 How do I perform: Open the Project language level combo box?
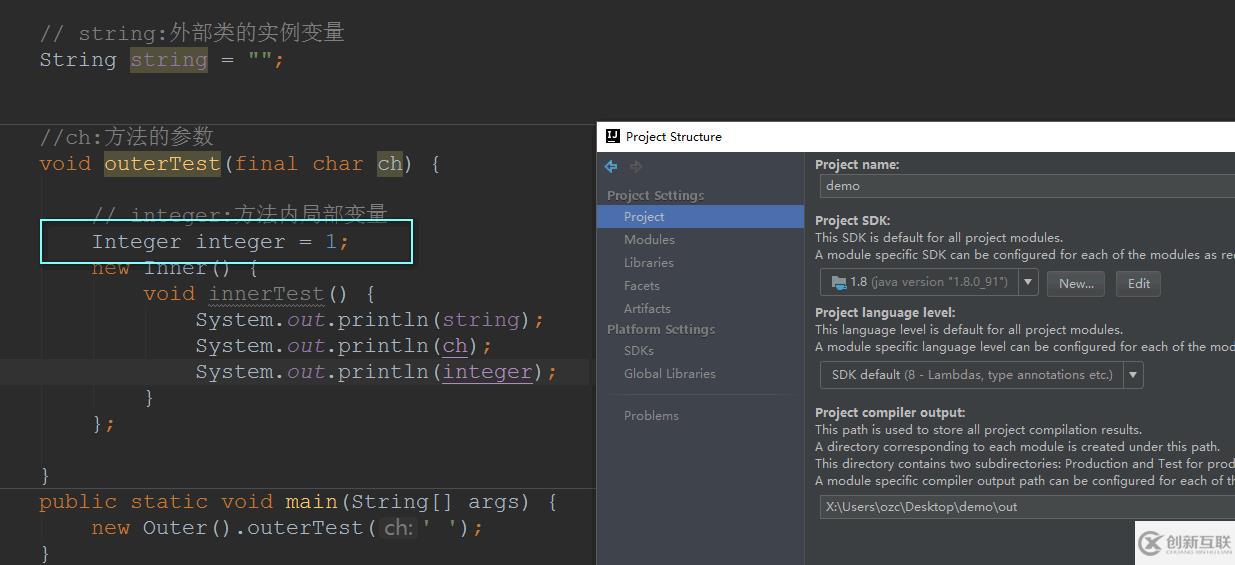(x=981, y=375)
